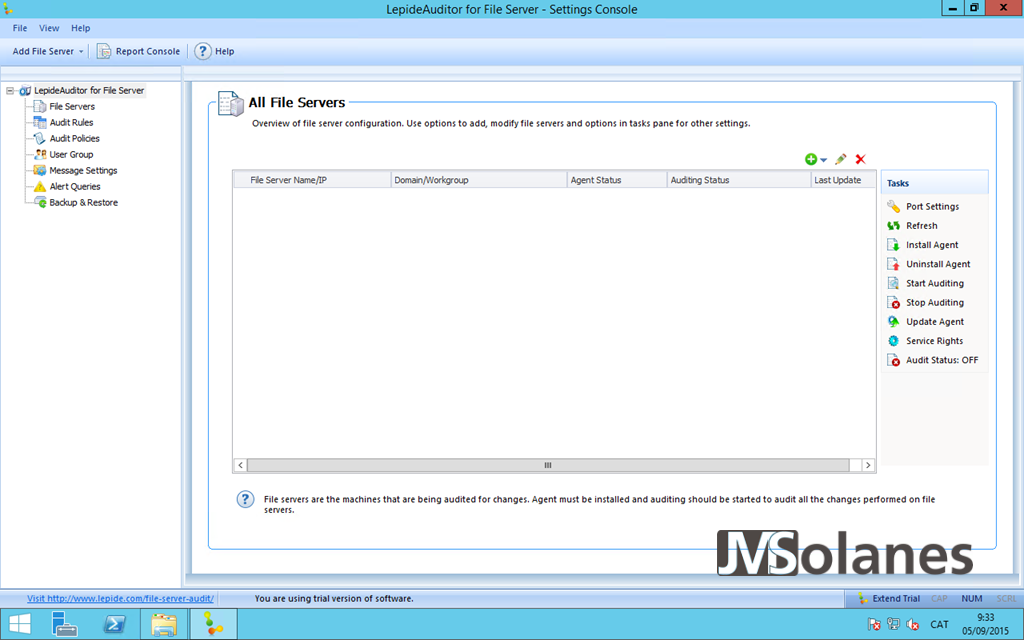Click the Port Settings wrench icon
The width and height of the screenshot is (1024, 640).
tap(893, 206)
